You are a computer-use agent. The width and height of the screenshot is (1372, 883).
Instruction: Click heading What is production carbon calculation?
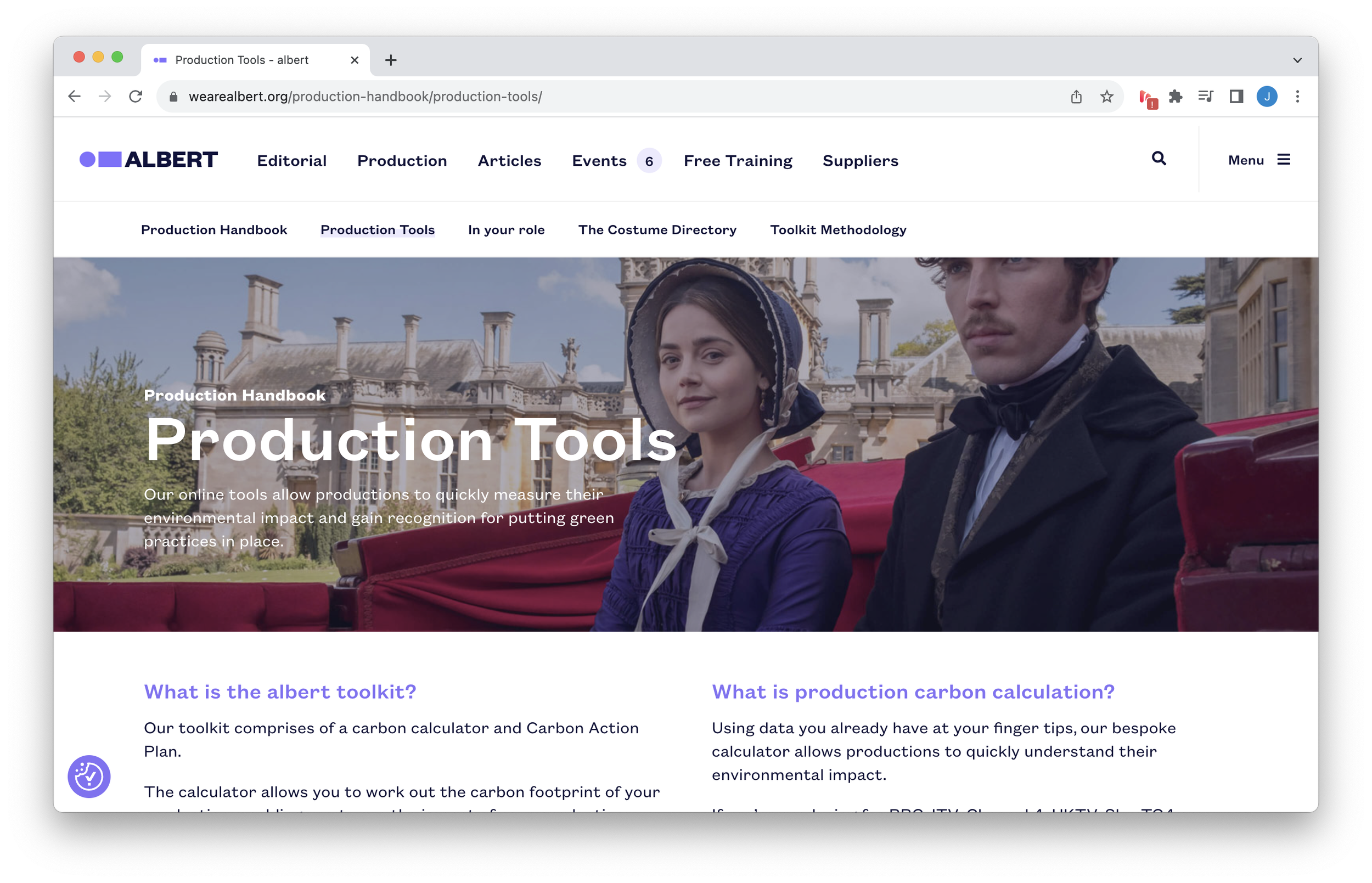pos(913,691)
